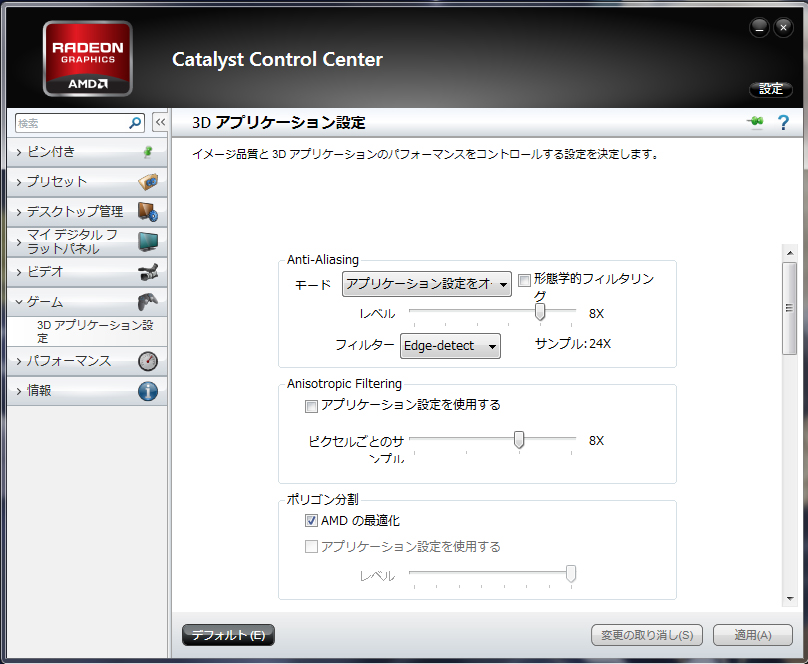The width and height of the screenshot is (808, 664).
Task: Open the 設定 menu button
Action: [771, 89]
